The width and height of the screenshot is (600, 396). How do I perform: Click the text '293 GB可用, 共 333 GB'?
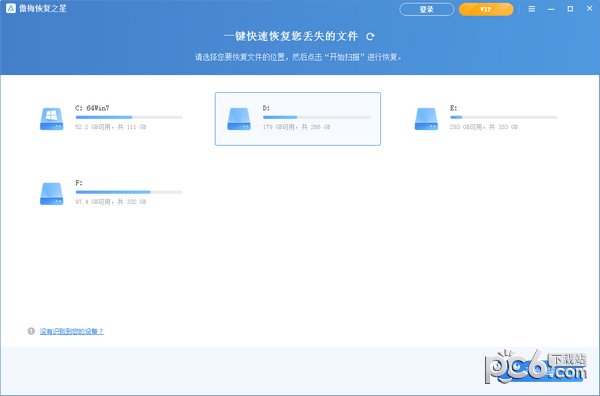tap(484, 127)
